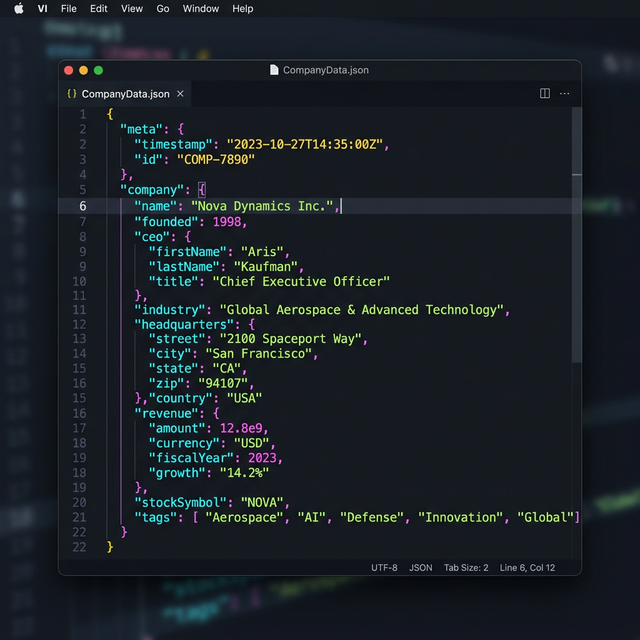640x640 pixels.
Task: Click the stockSymbol value "NOVA"
Action: coord(262,502)
